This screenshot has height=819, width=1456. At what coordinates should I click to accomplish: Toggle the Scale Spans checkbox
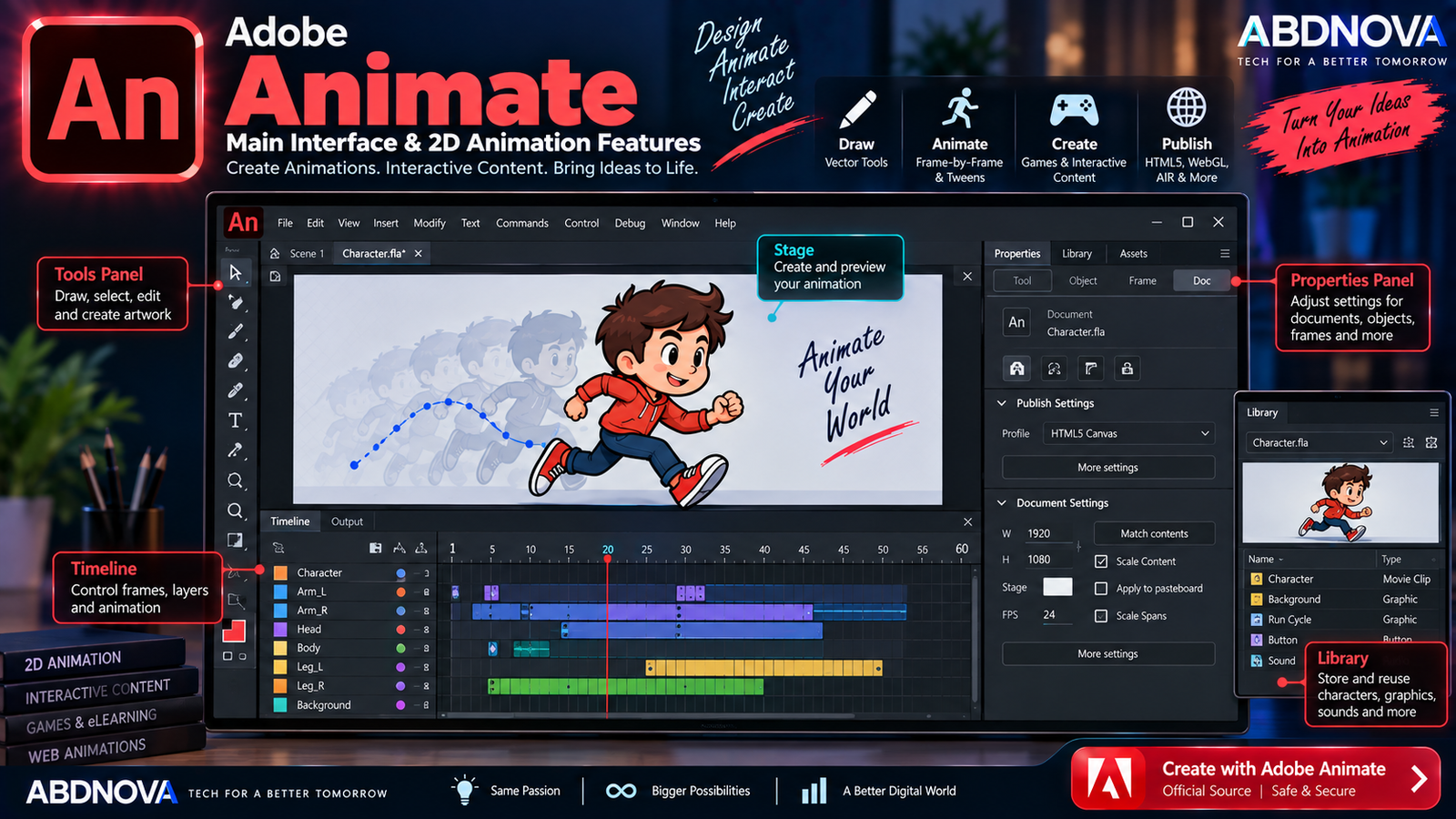[x=1101, y=616]
